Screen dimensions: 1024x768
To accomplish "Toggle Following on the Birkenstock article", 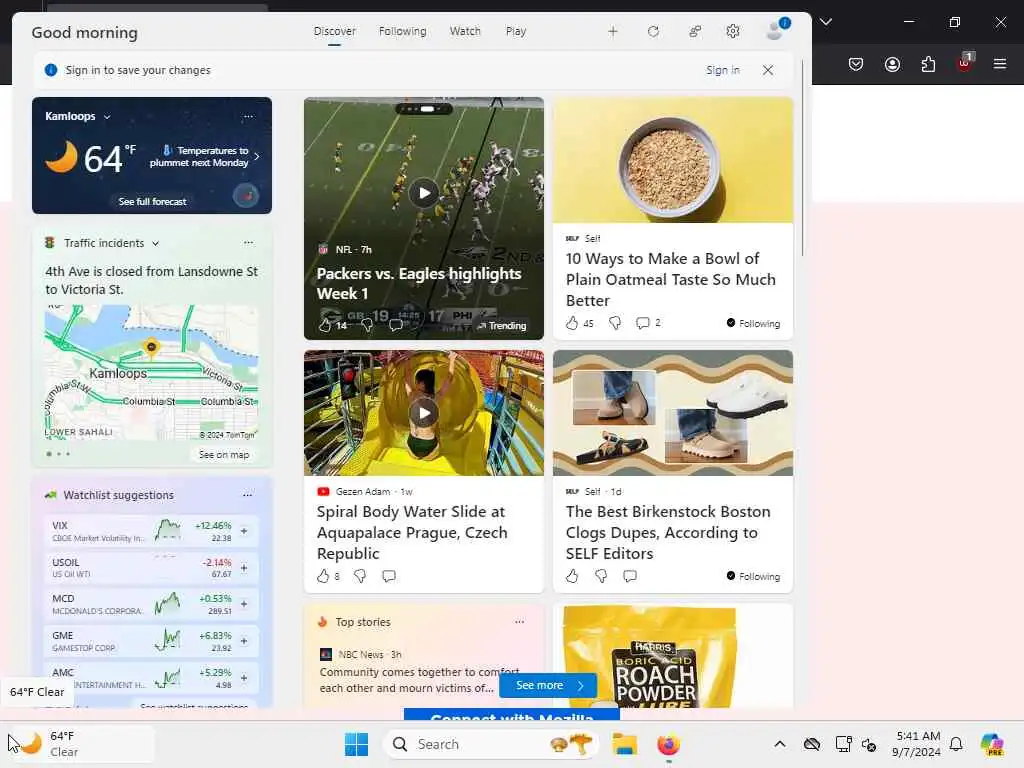I will [753, 576].
